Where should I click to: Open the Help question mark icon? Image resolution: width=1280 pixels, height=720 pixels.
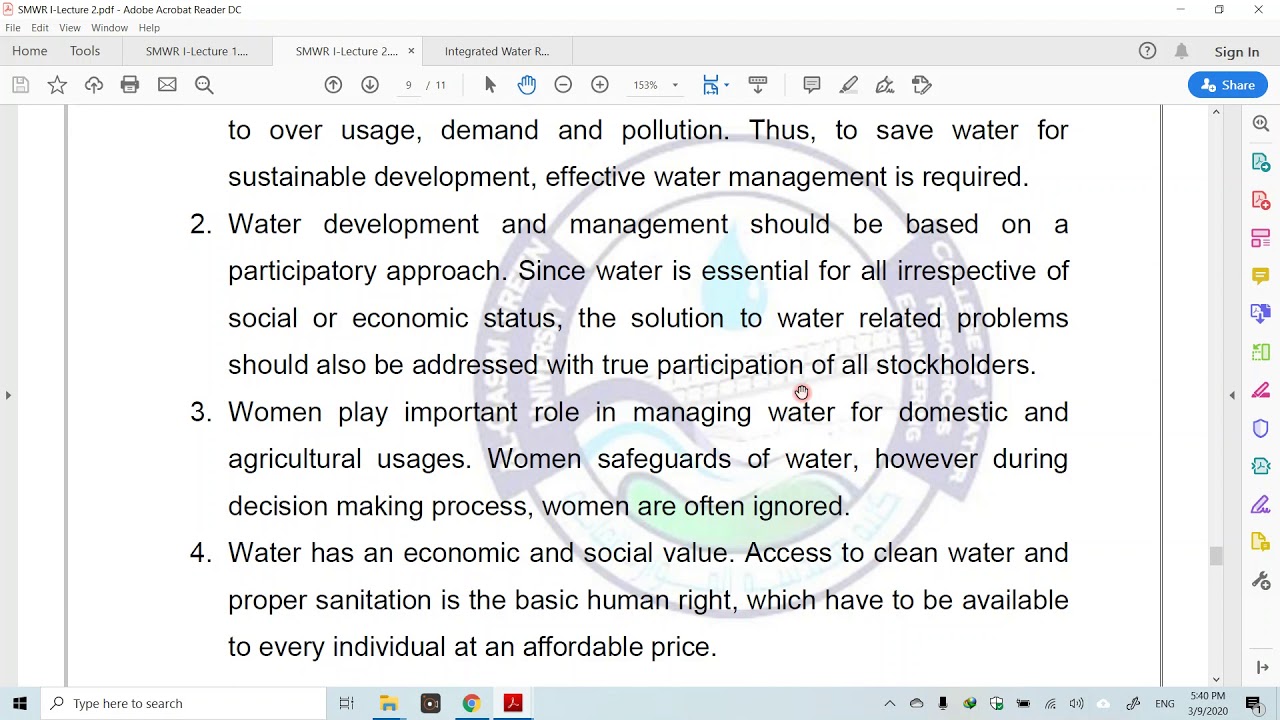(x=1147, y=51)
